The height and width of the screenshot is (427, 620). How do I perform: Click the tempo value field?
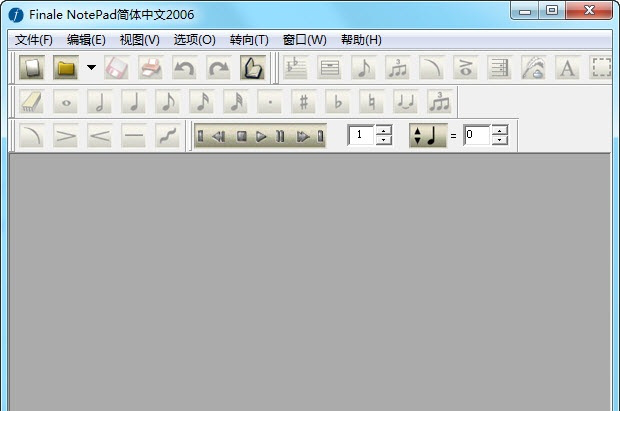pyautogui.click(x=477, y=135)
